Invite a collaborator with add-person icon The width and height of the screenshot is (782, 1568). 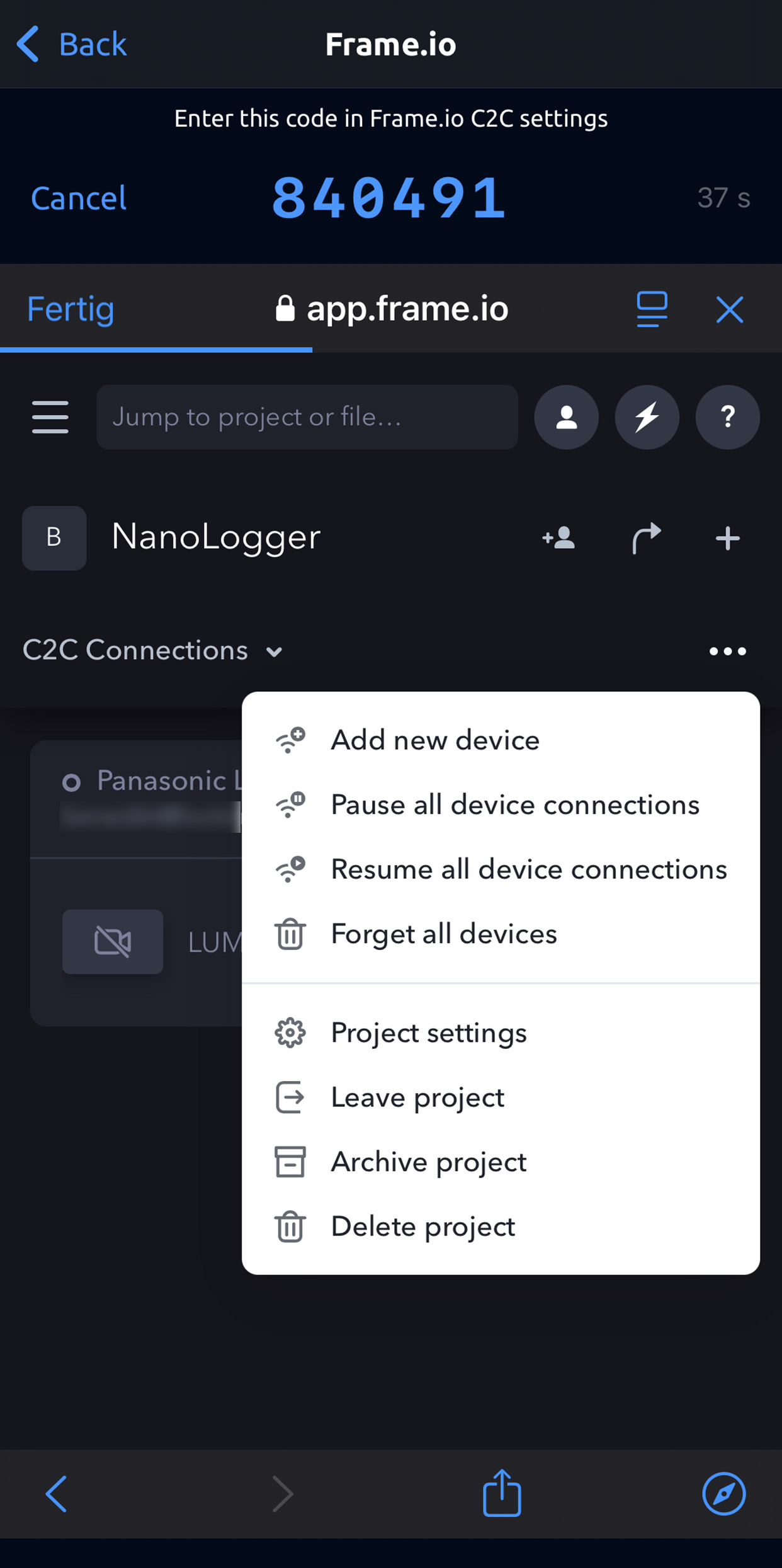coord(558,538)
